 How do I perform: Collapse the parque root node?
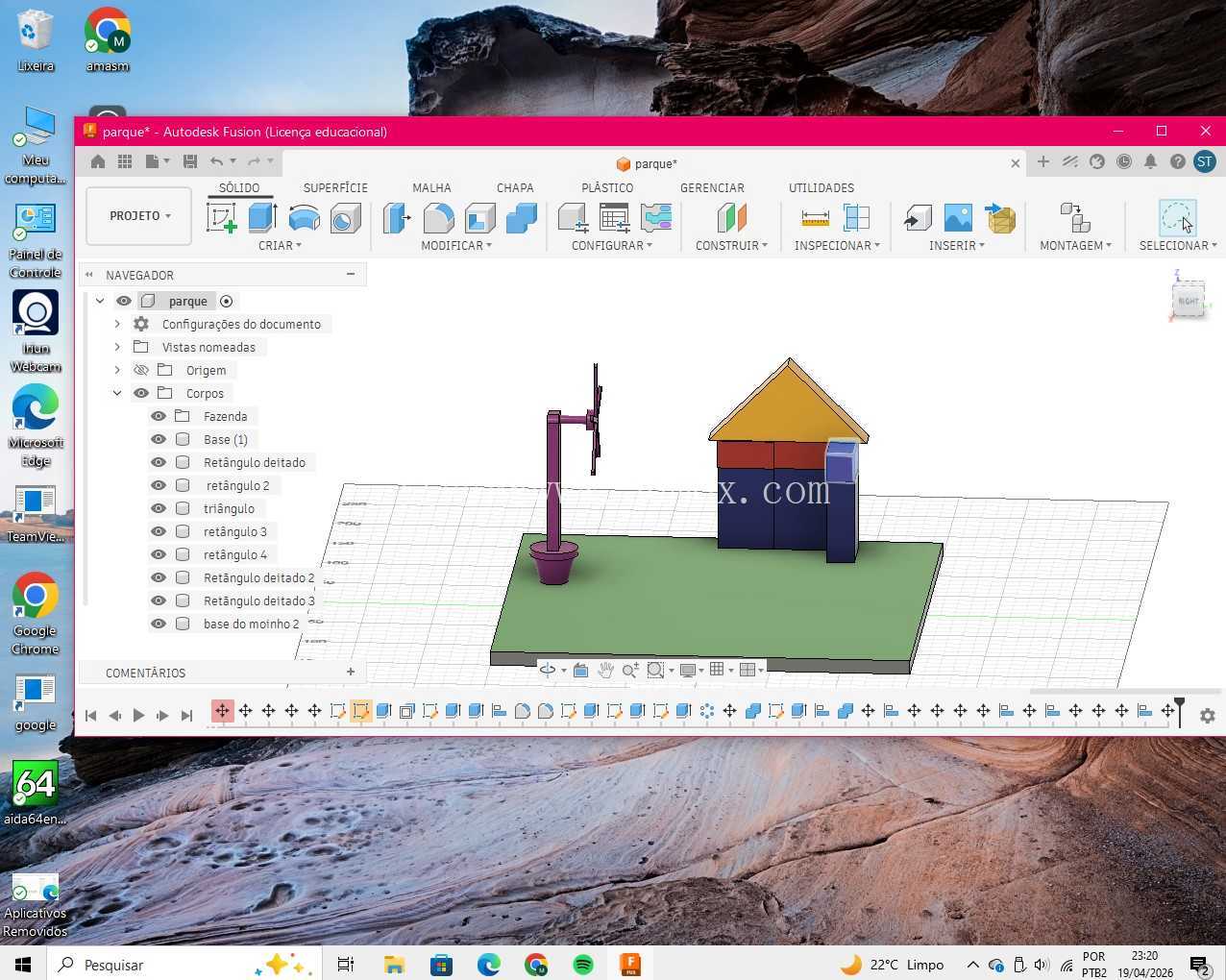[x=100, y=301]
